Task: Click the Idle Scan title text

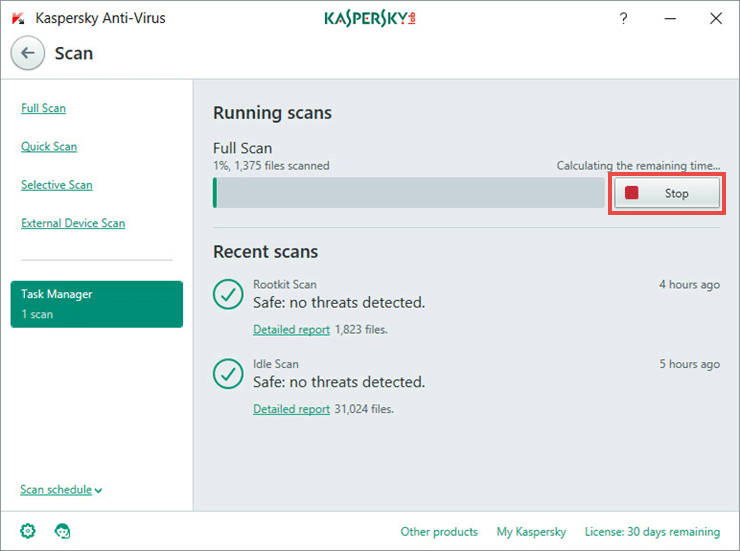Action: [x=276, y=364]
